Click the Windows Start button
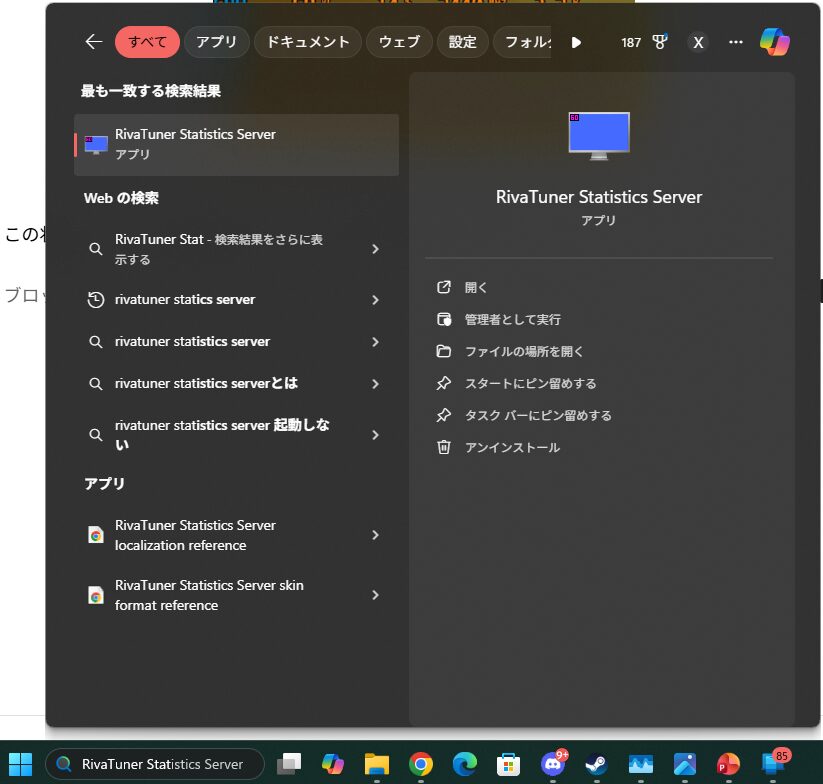 19,763
